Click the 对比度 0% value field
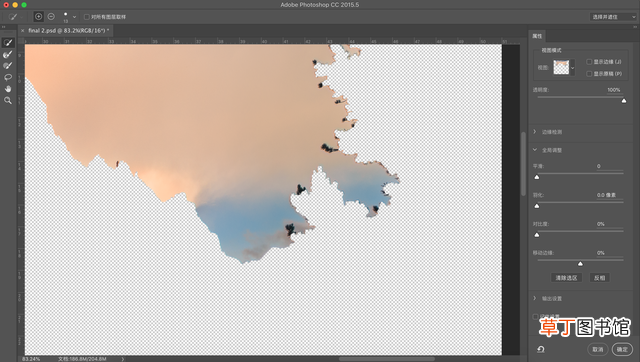This screenshot has width=640, height=362. 609,224
